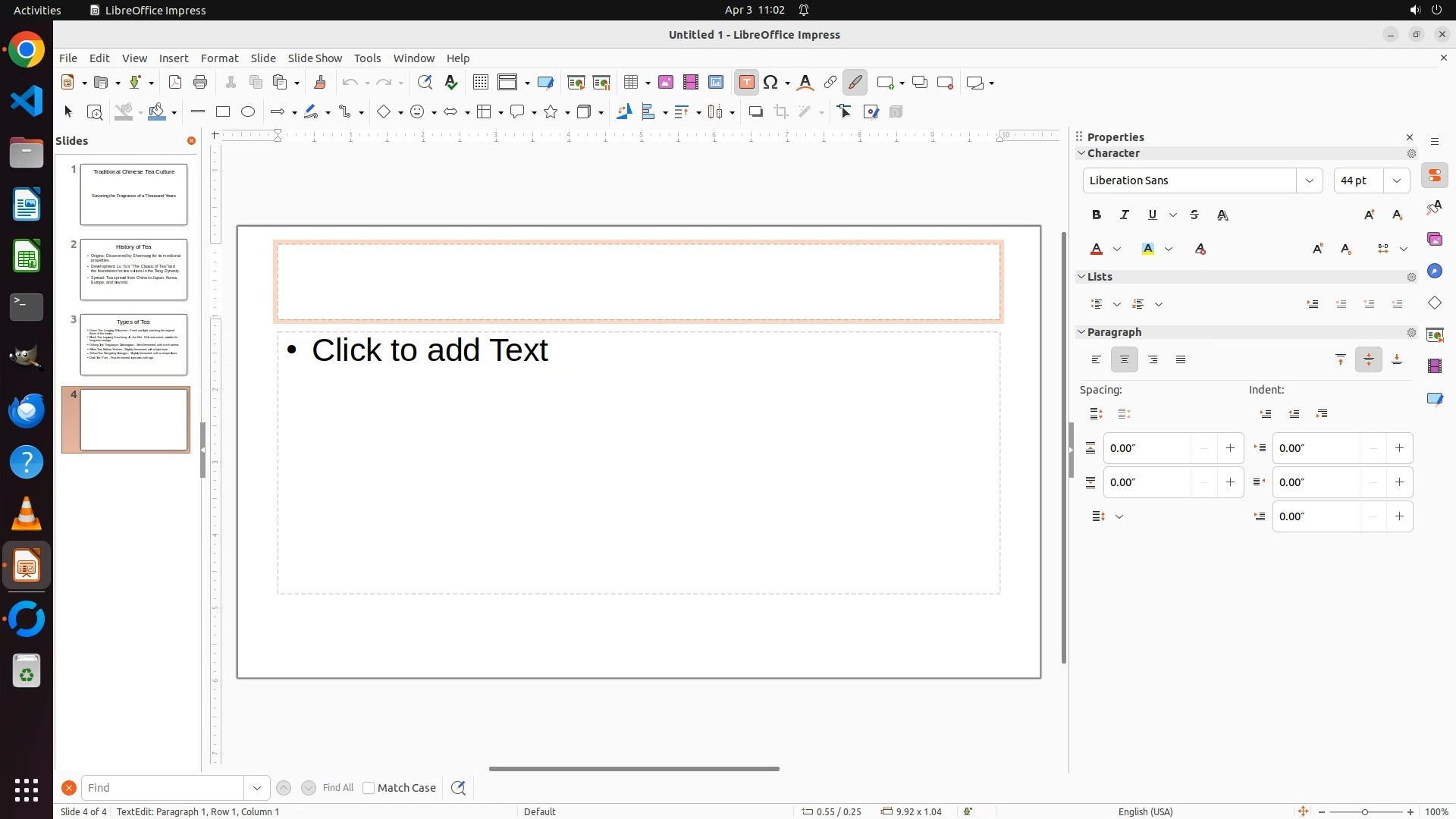
Task: Click the Insert Special Character icon
Action: [x=771, y=83]
